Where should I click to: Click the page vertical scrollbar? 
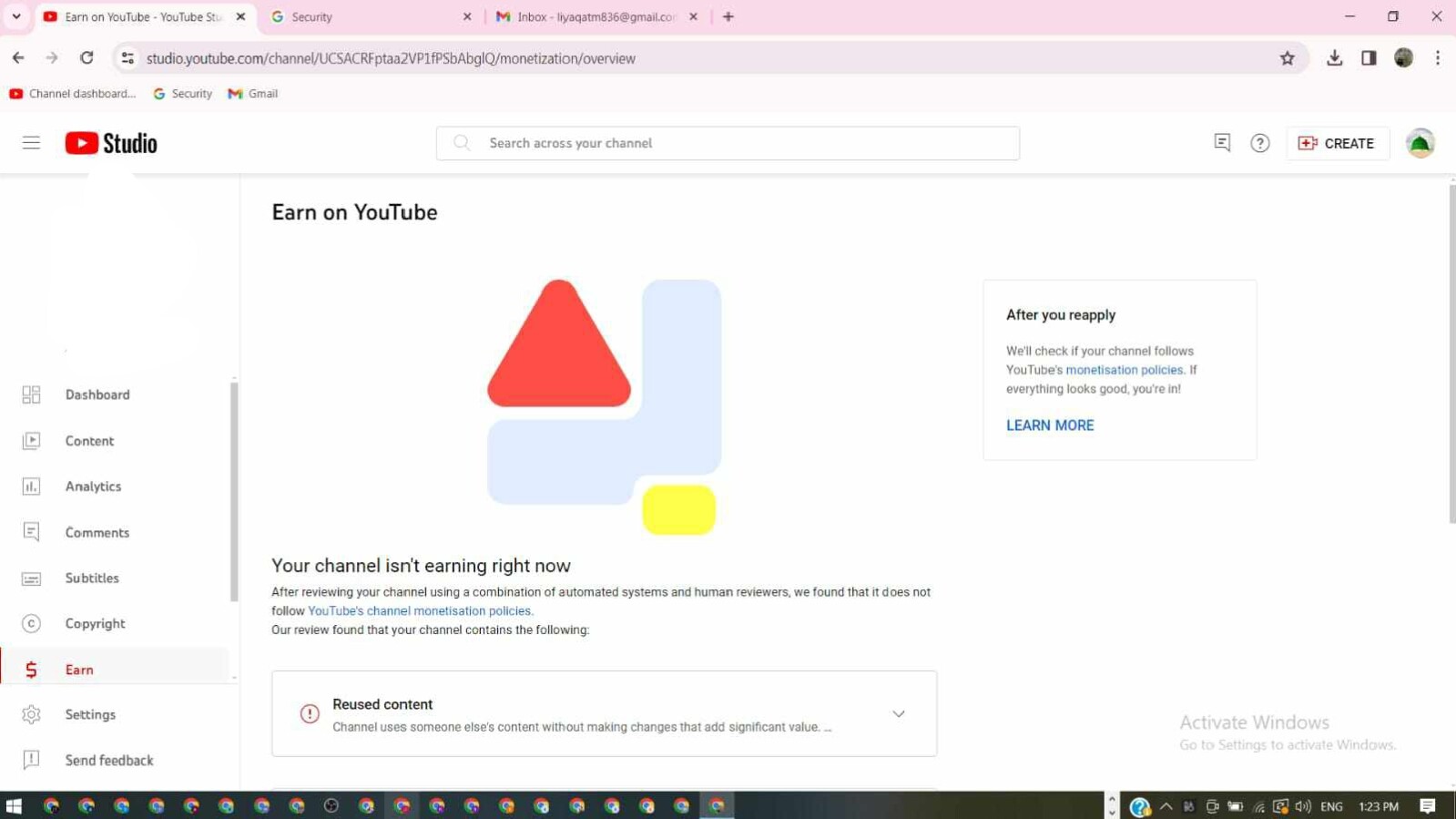point(1451,355)
